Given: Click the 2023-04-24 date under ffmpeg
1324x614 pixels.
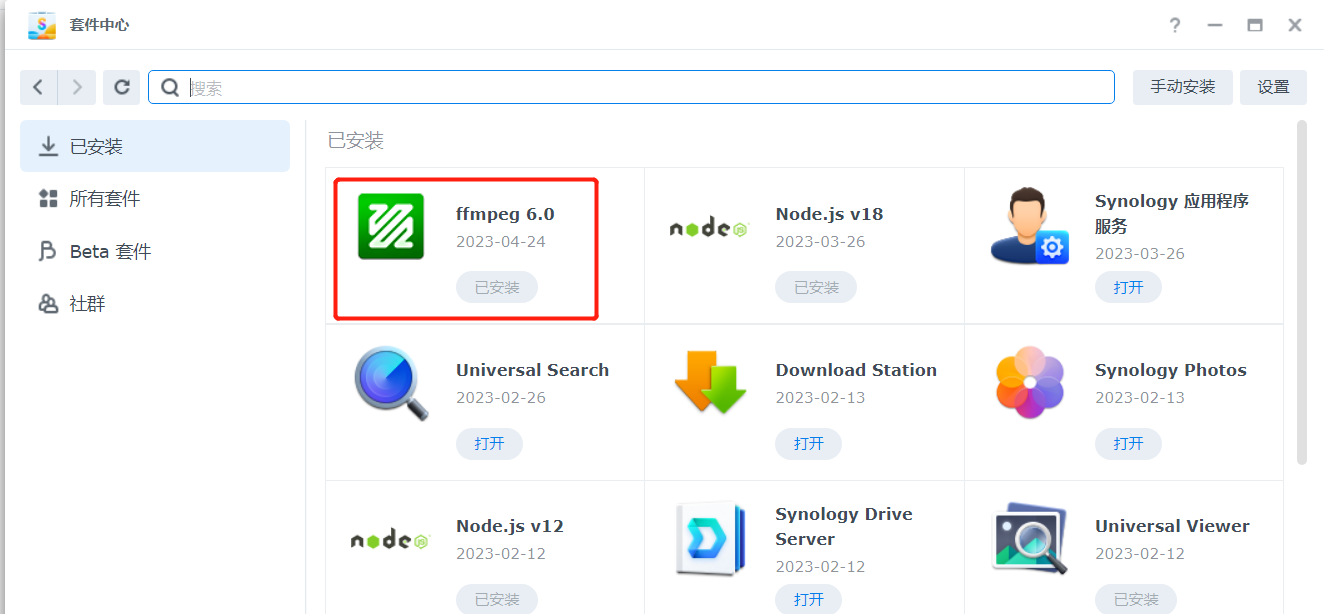Looking at the screenshot, I should [x=501, y=242].
